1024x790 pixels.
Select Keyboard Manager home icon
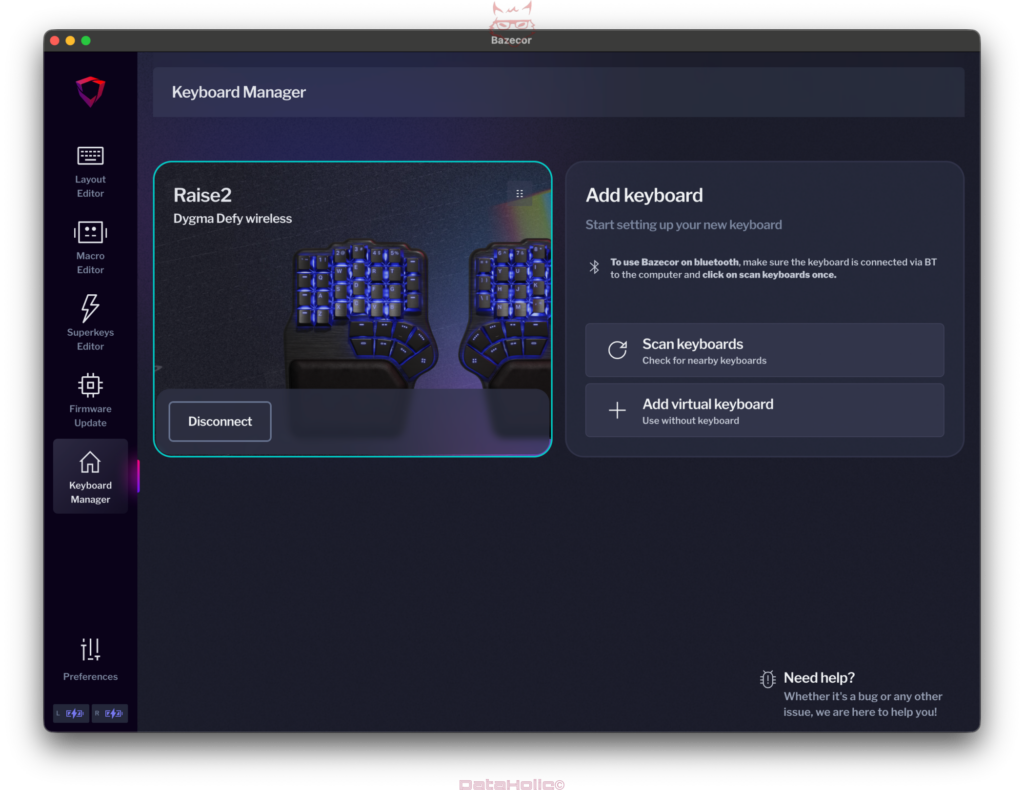[90, 462]
